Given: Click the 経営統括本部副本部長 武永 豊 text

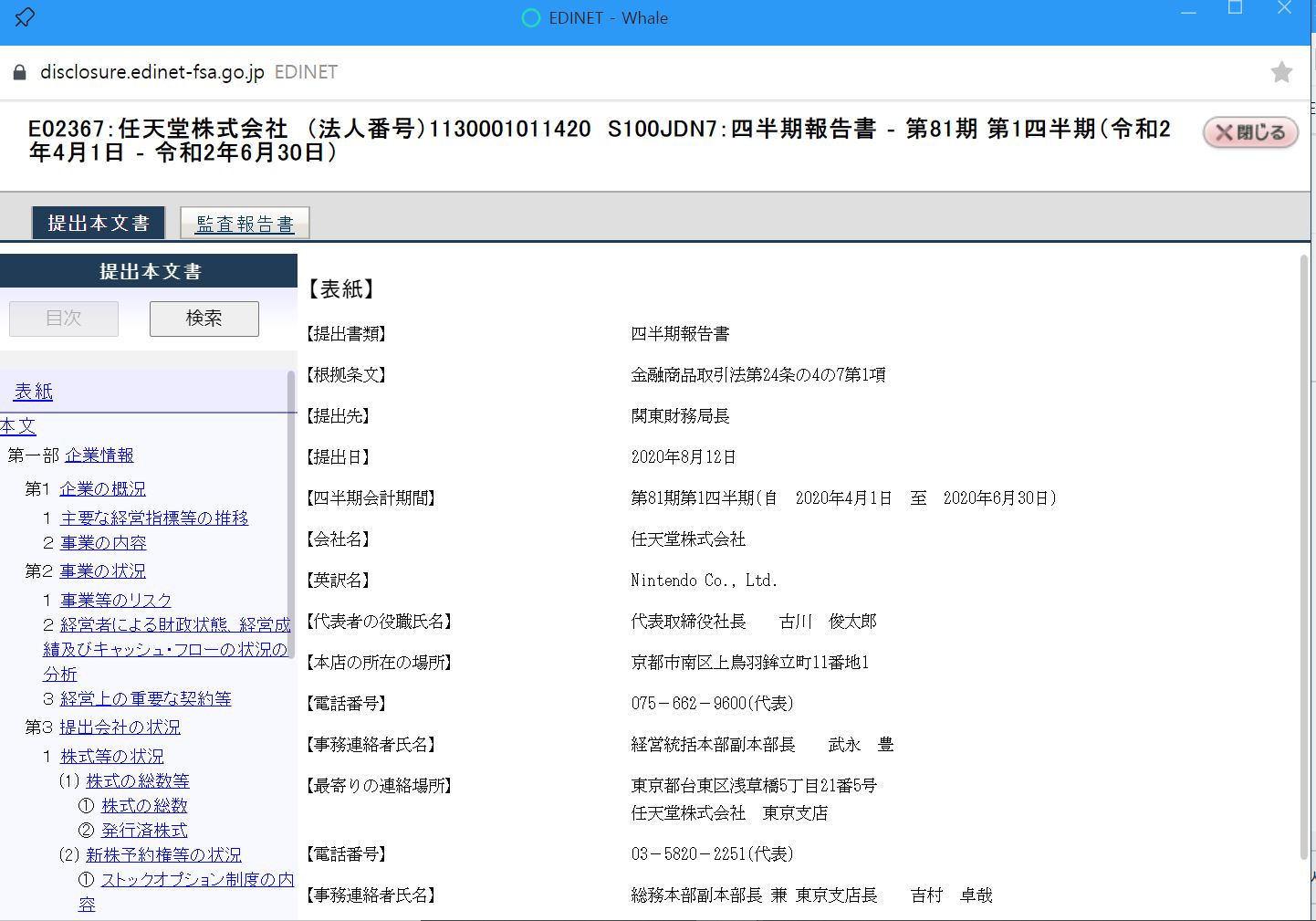Looking at the screenshot, I should coord(762,745).
